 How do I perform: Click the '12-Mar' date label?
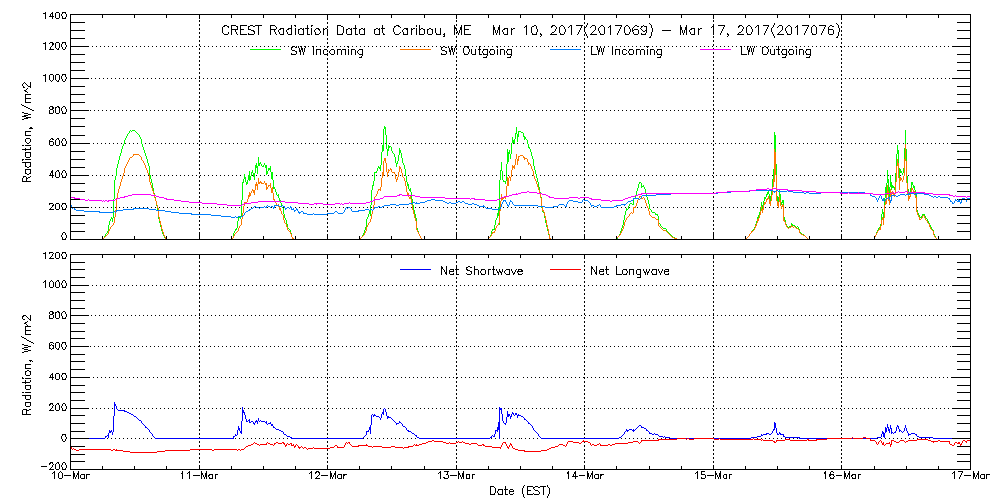pyautogui.click(x=328, y=477)
